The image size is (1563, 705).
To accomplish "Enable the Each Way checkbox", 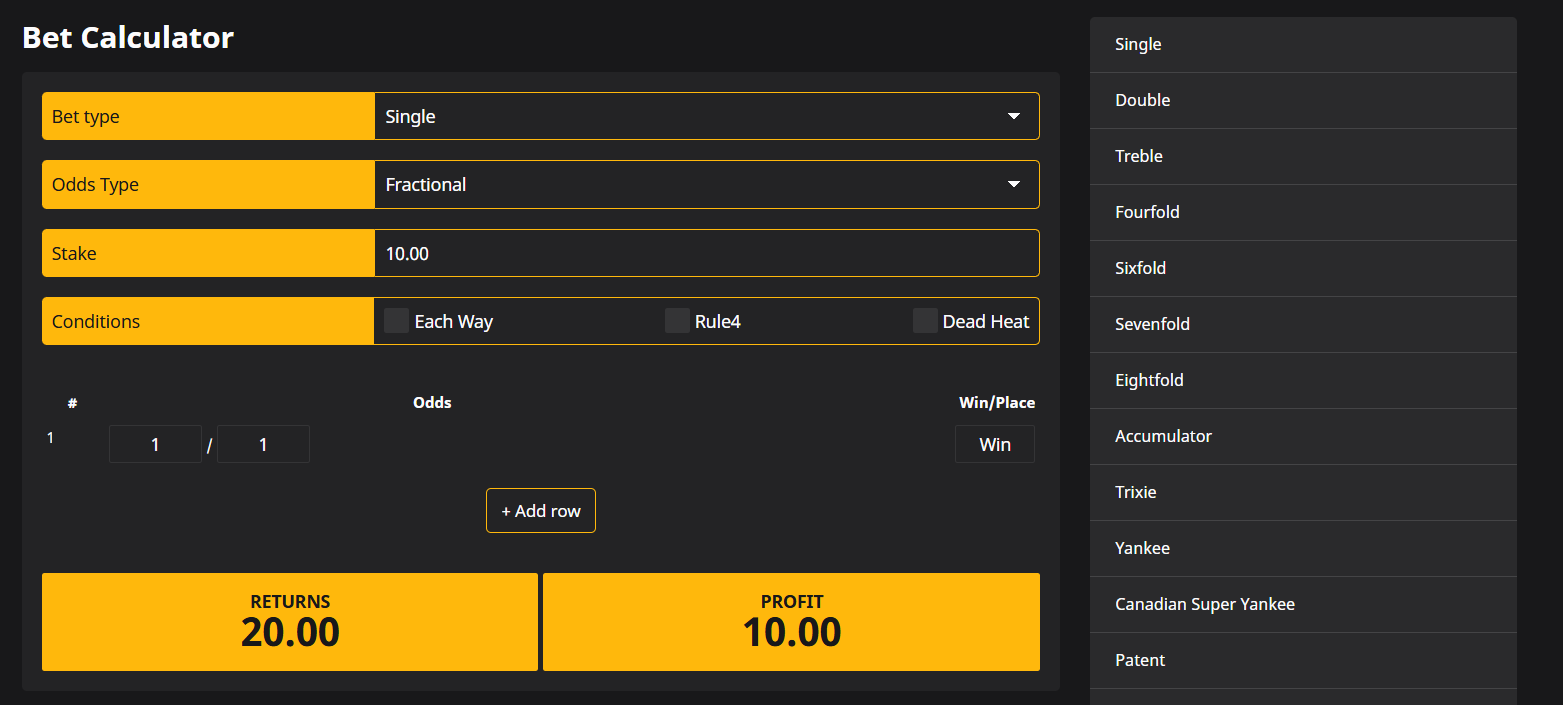I will (x=397, y=321).
